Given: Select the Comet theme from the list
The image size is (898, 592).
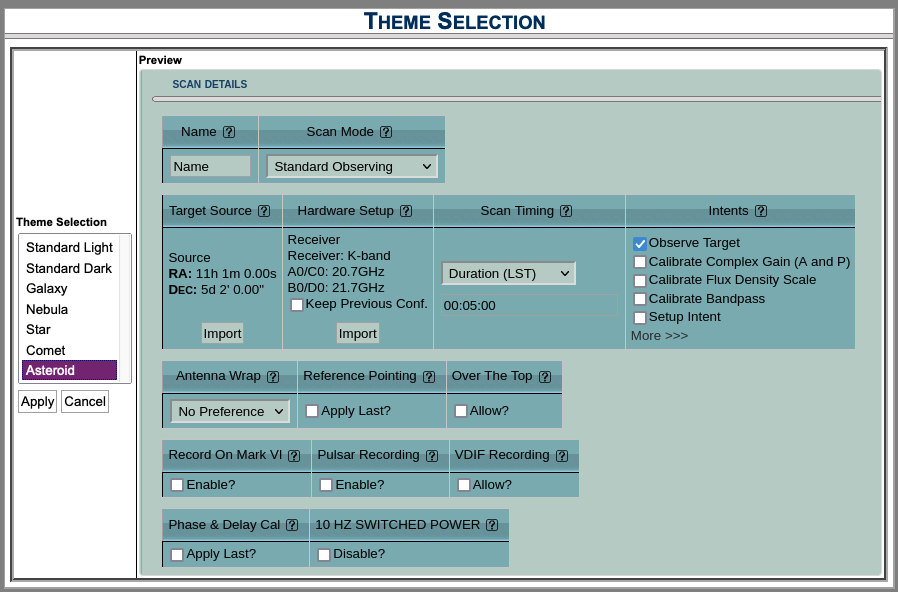Looking at the screenshot, I should coord(45,350).
